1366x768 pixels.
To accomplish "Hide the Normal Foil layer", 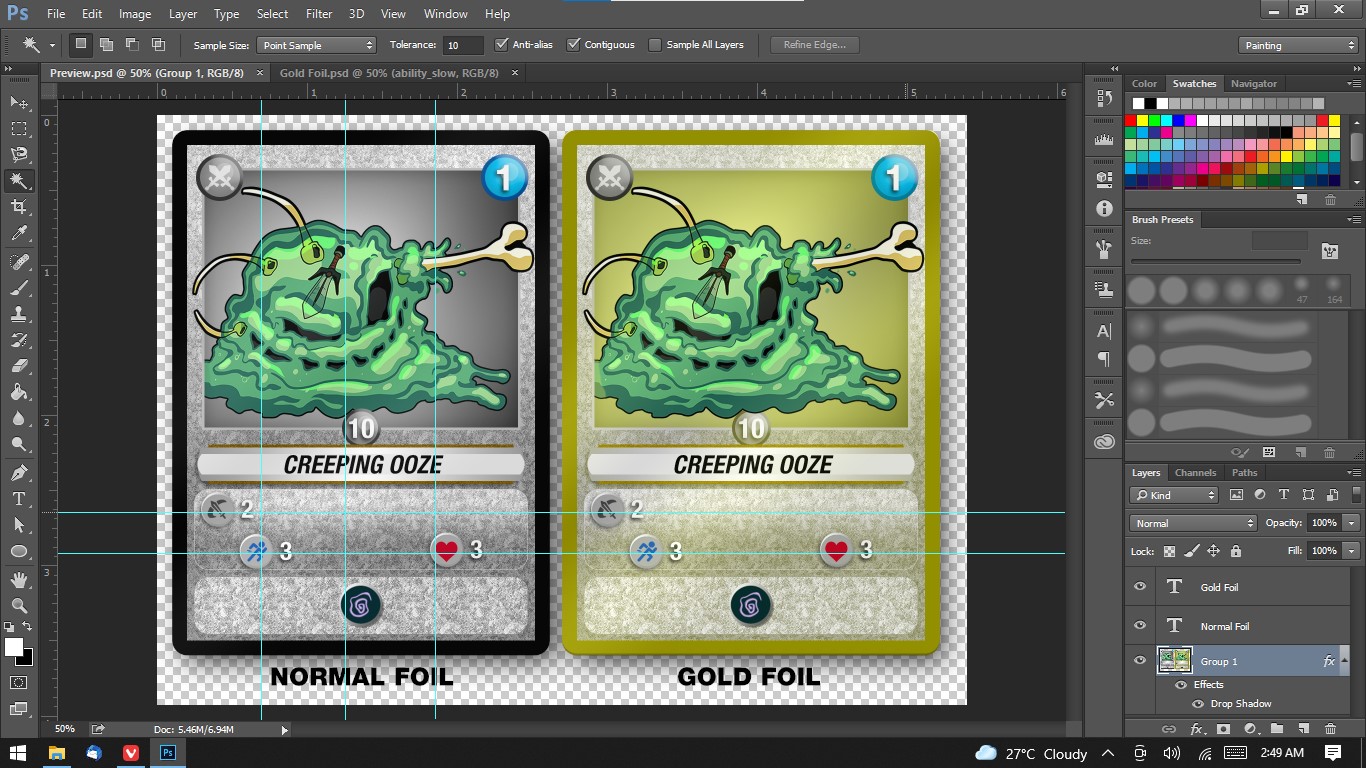I will coord(1140,626).
